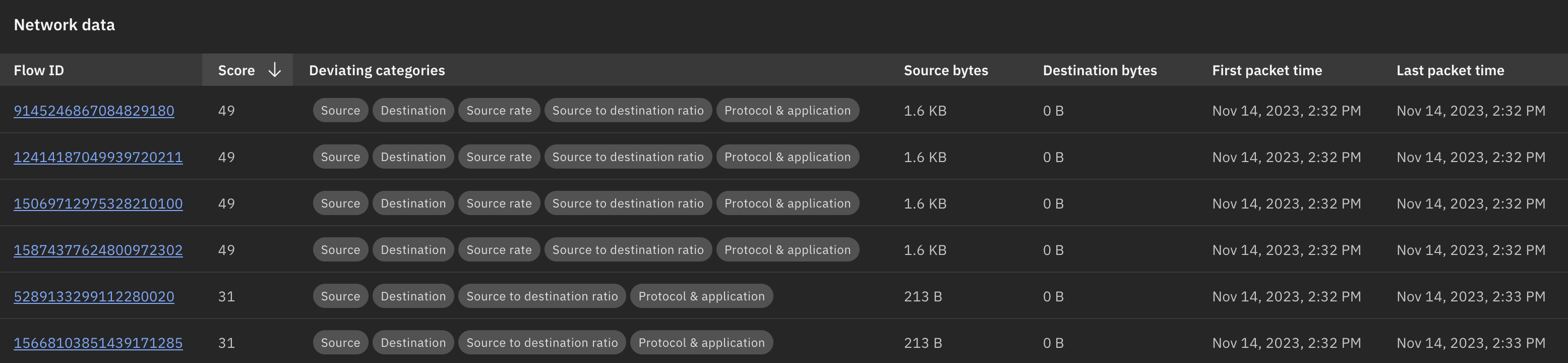Open flow 5289133299112280020
1568x363 pixels.
pyautogui.click(x=94, y=297)
